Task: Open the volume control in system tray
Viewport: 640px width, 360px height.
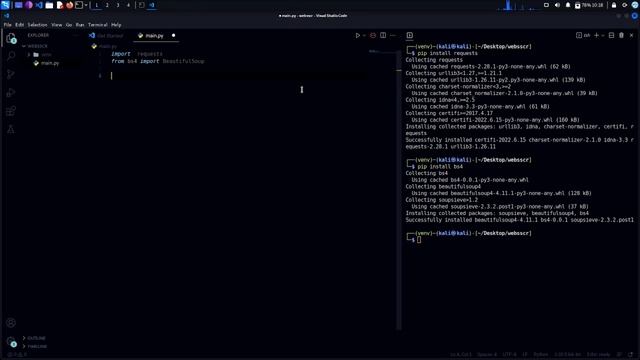Action: 557,5
